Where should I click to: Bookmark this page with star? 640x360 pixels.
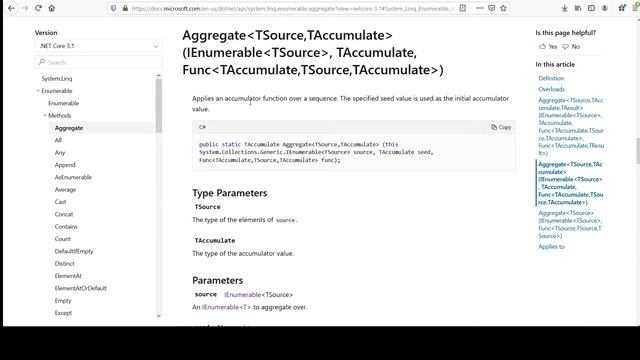coord(503,8)
